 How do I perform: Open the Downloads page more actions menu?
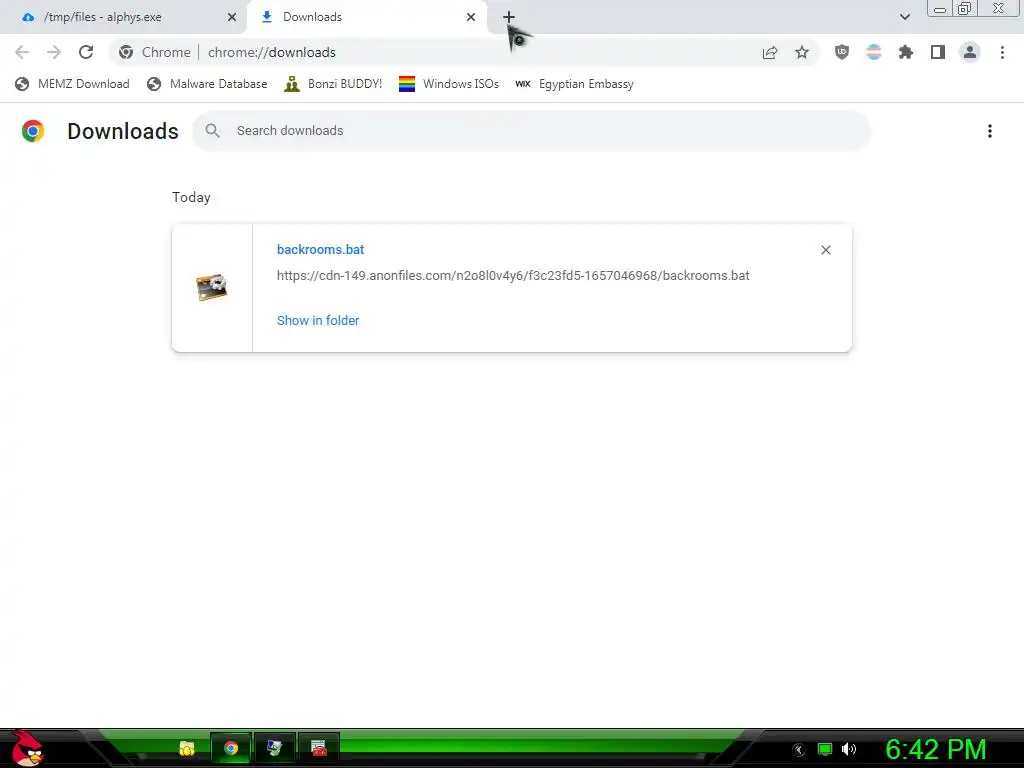tap(990, 131)
